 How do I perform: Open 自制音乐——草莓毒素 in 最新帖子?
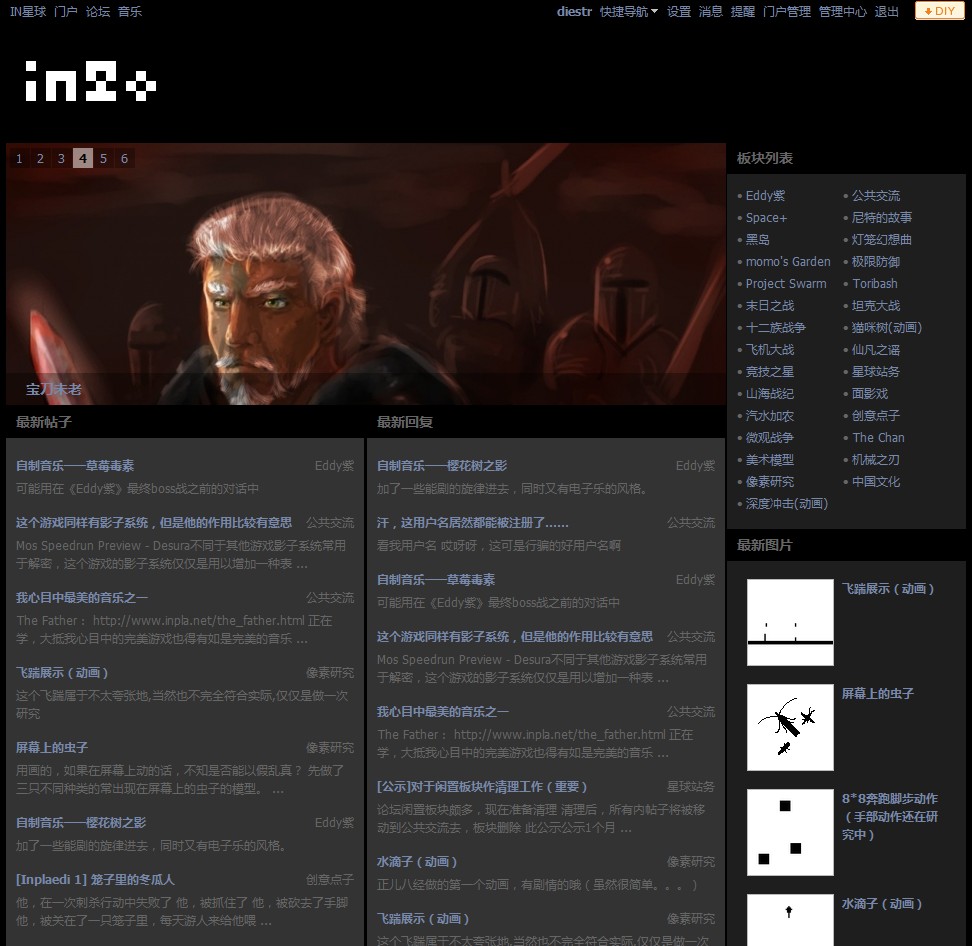[x=75, y=466]
